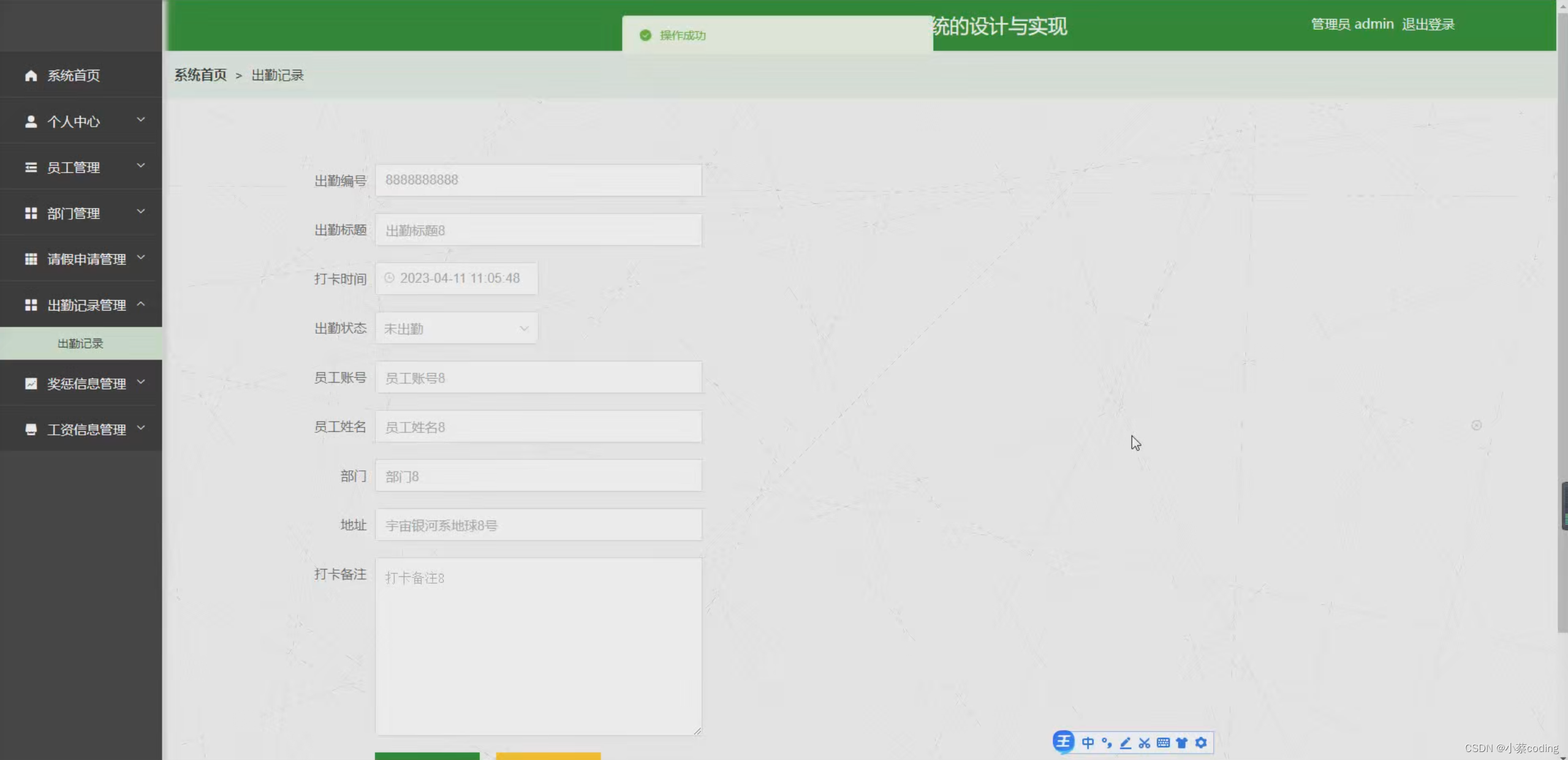Click the 退出登录 logout link
Screen dimensions: 1568x760
[x=1428, y=24]
